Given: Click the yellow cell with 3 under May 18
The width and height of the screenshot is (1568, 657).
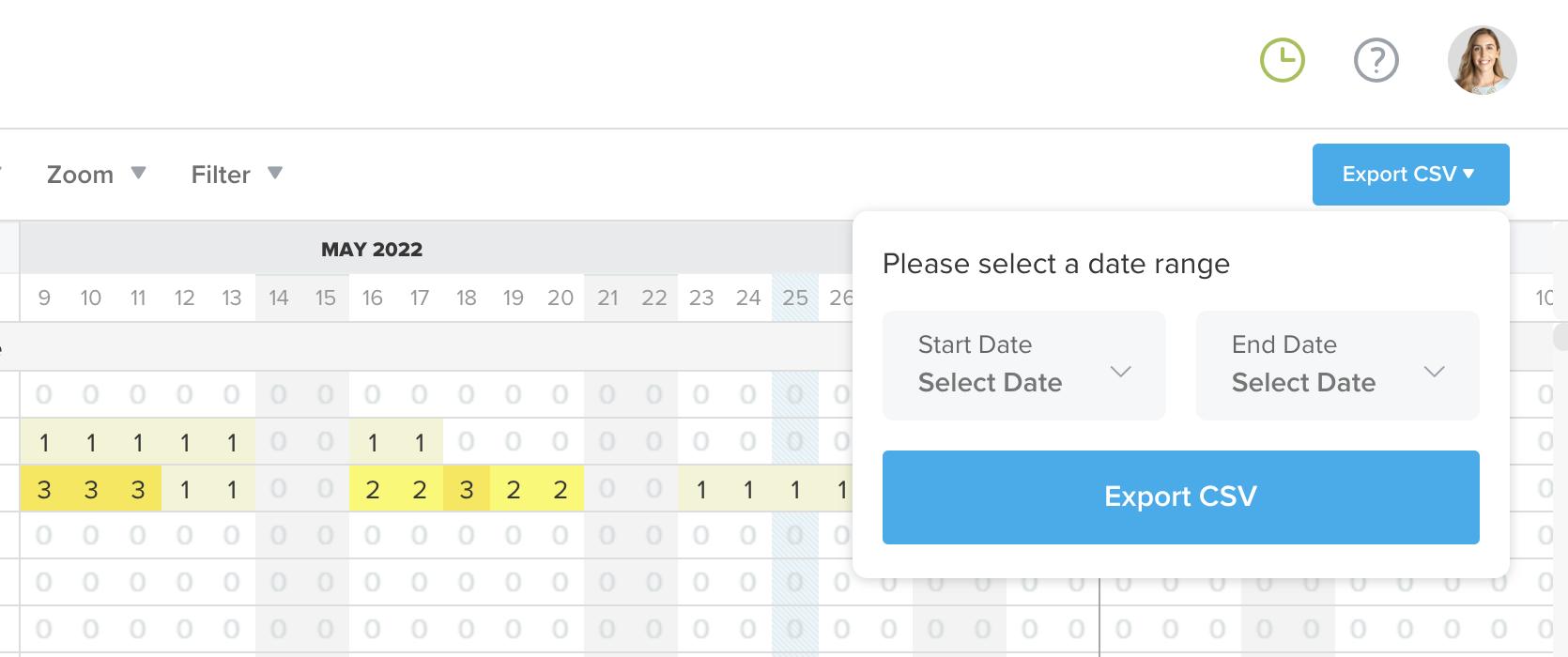Looking at the screenshot, I should click(x=467, y=489).
